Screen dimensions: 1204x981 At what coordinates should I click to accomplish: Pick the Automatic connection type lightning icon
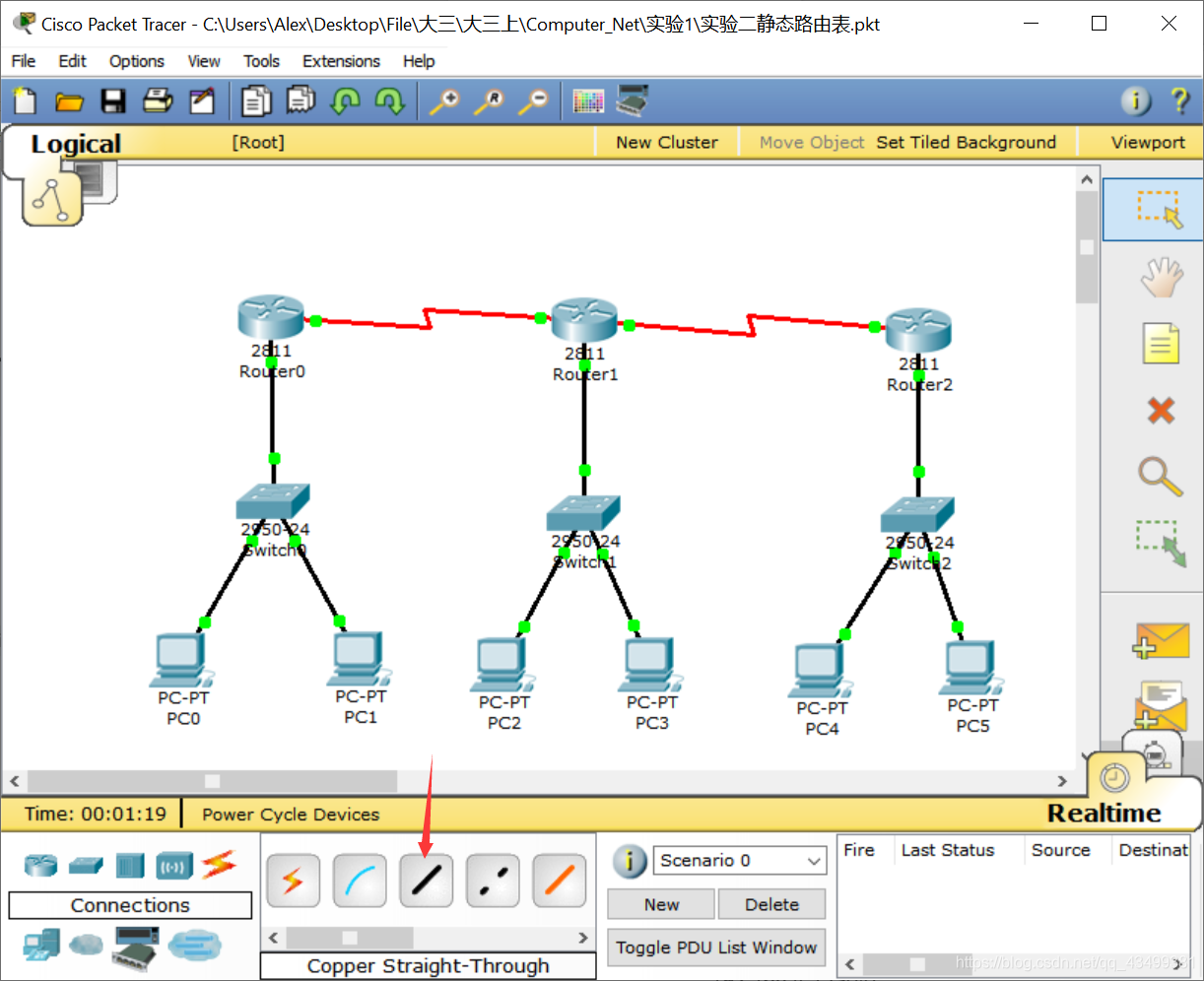coord(293,881)
